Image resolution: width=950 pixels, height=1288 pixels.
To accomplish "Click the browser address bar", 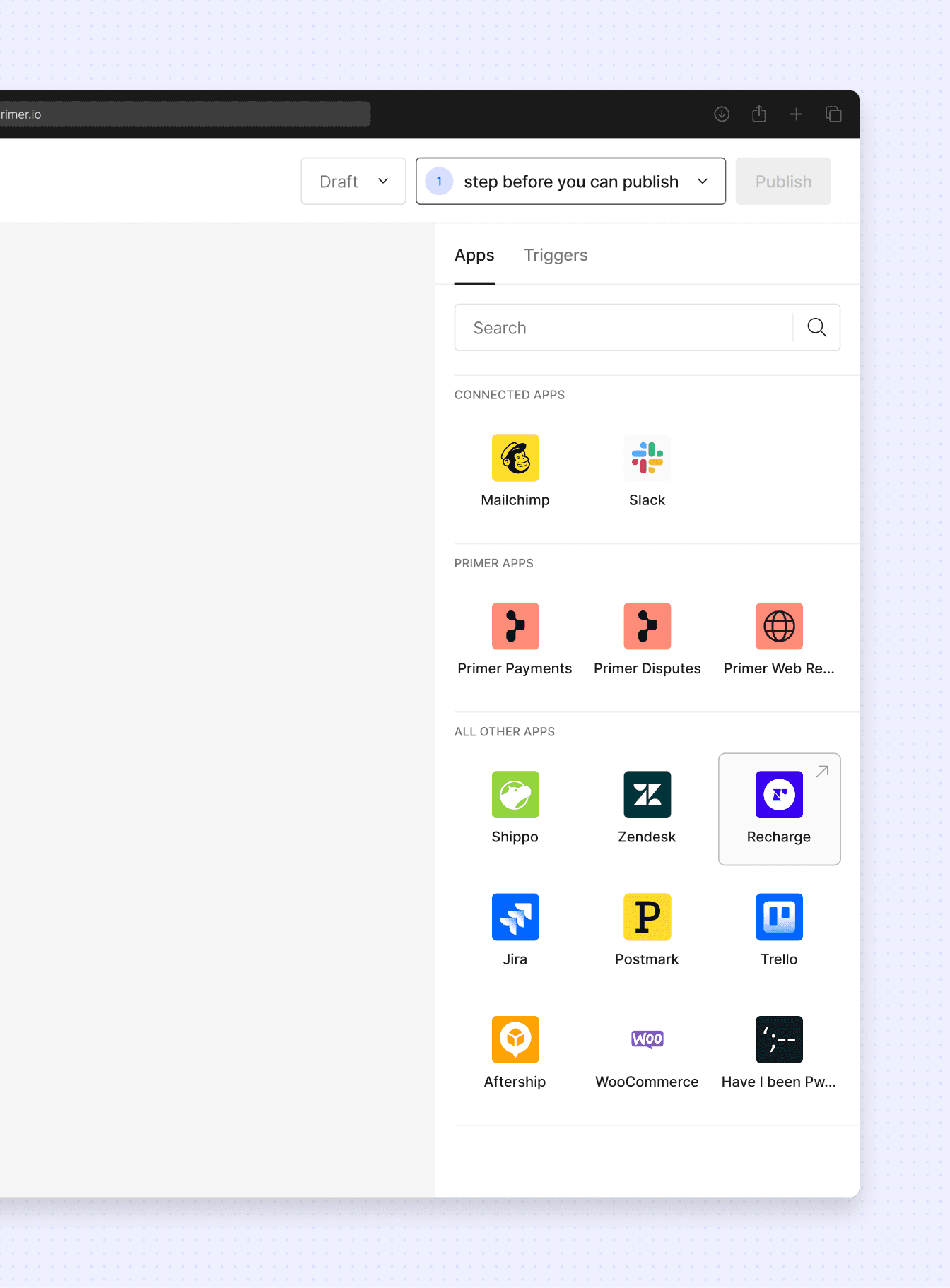I will coord(185,114).
